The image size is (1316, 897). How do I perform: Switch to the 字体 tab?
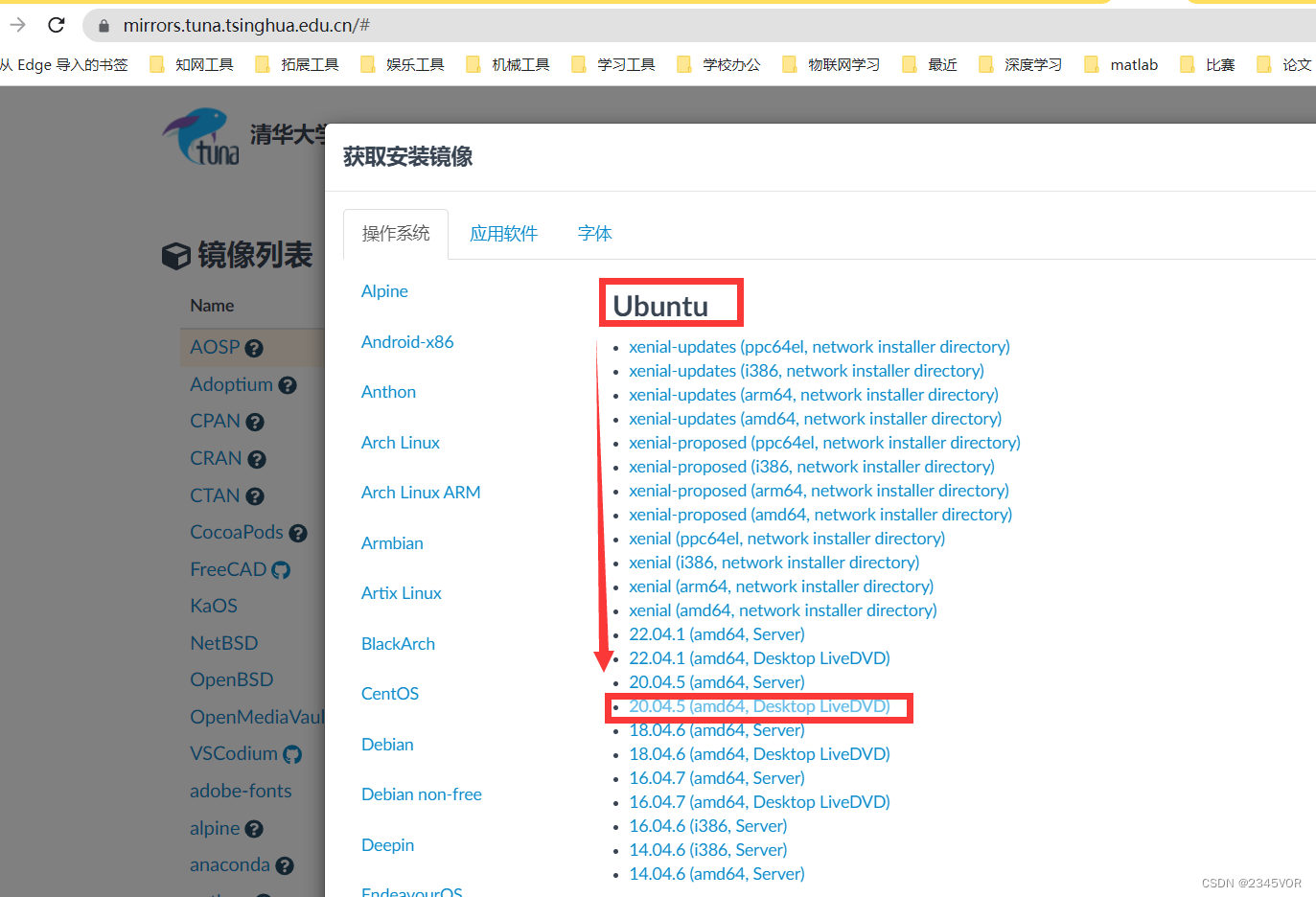tap(594, 234)
